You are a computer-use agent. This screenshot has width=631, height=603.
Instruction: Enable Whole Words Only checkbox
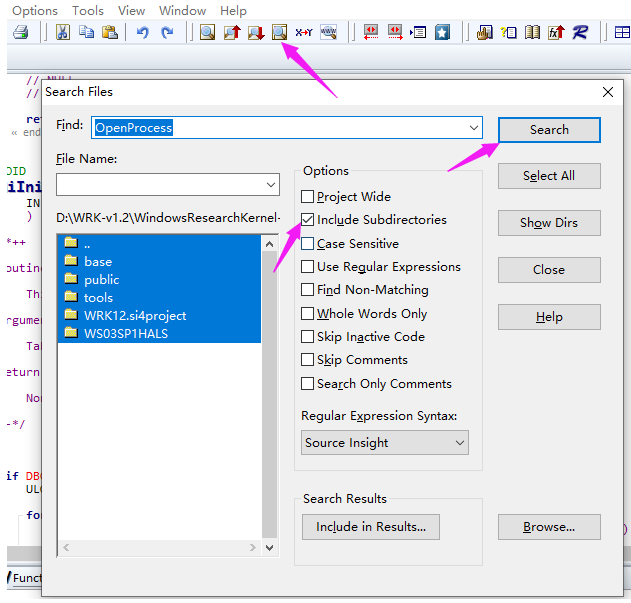307,314
